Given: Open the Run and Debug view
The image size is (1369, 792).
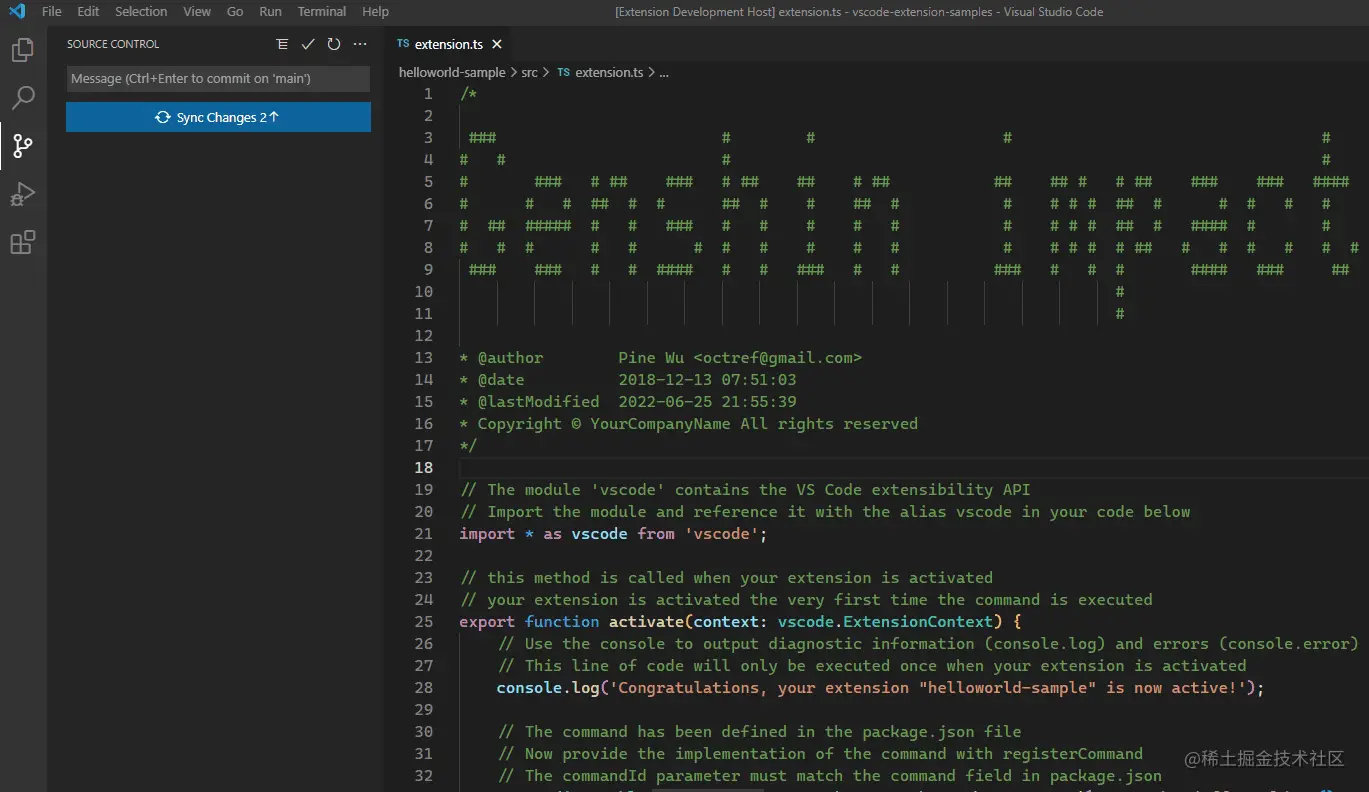Looking at the screenshot, I should tap(23, 194).
